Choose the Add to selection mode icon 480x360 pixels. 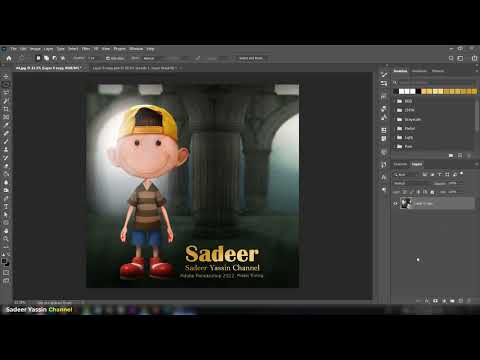46,58
